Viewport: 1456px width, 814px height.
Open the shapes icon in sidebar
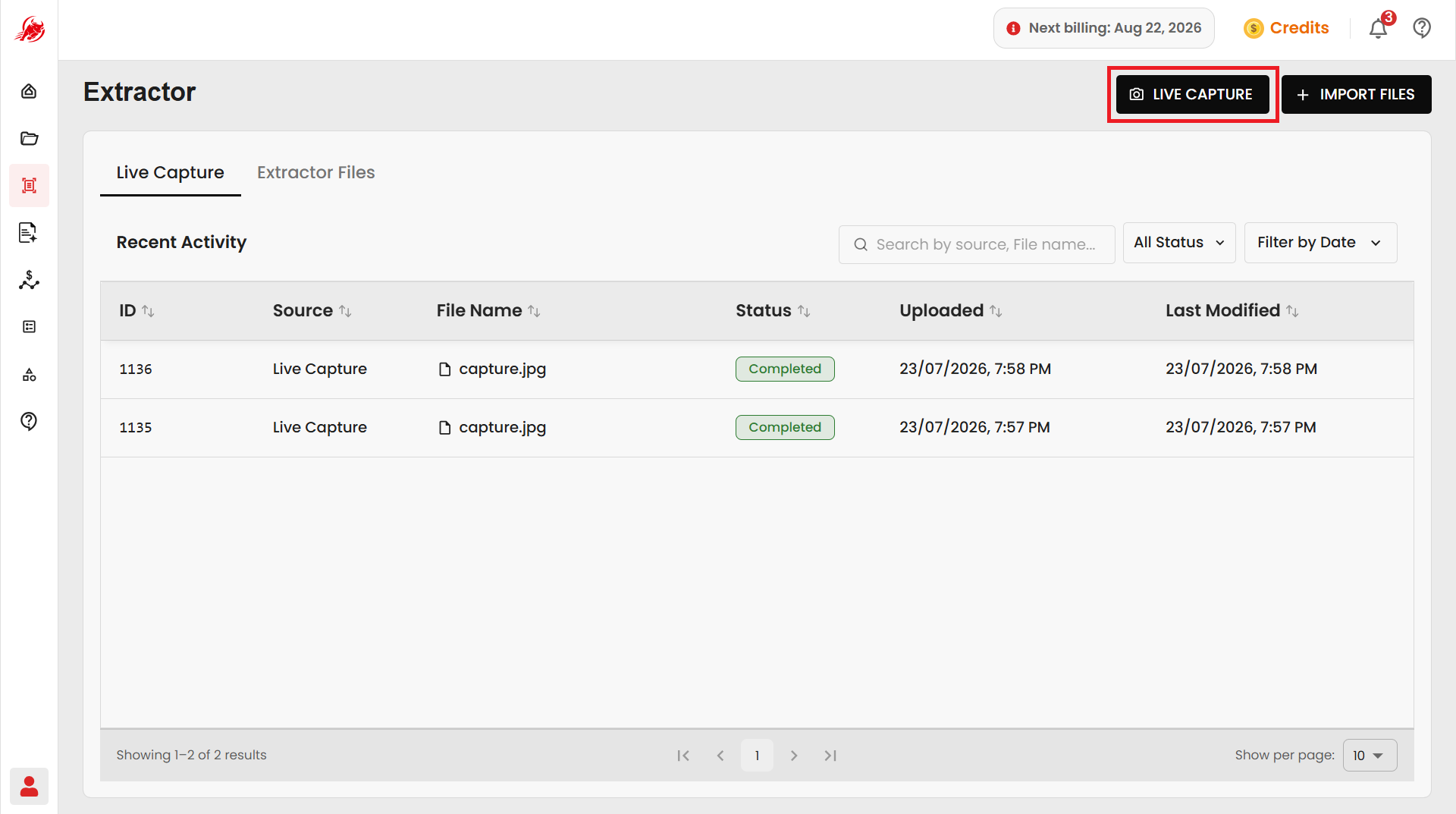(29, 375)
